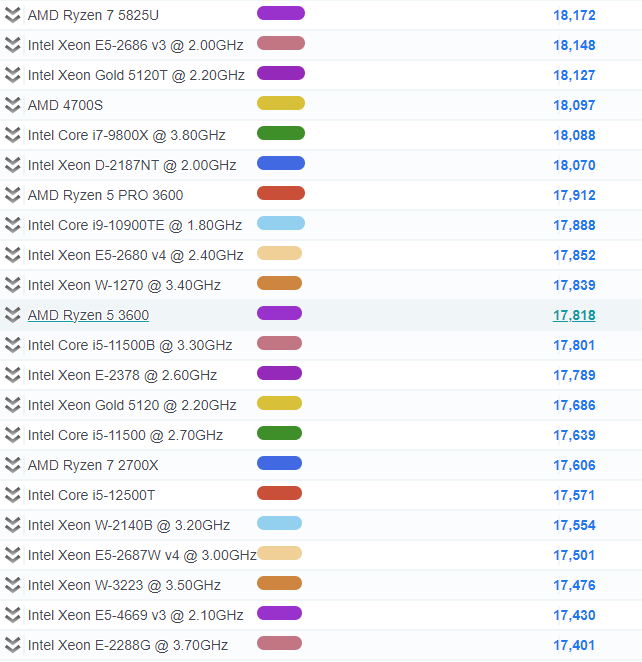Open the AMD 4700S CPU link
Viewport: 642px width, 662px height.
coord(65,105)
